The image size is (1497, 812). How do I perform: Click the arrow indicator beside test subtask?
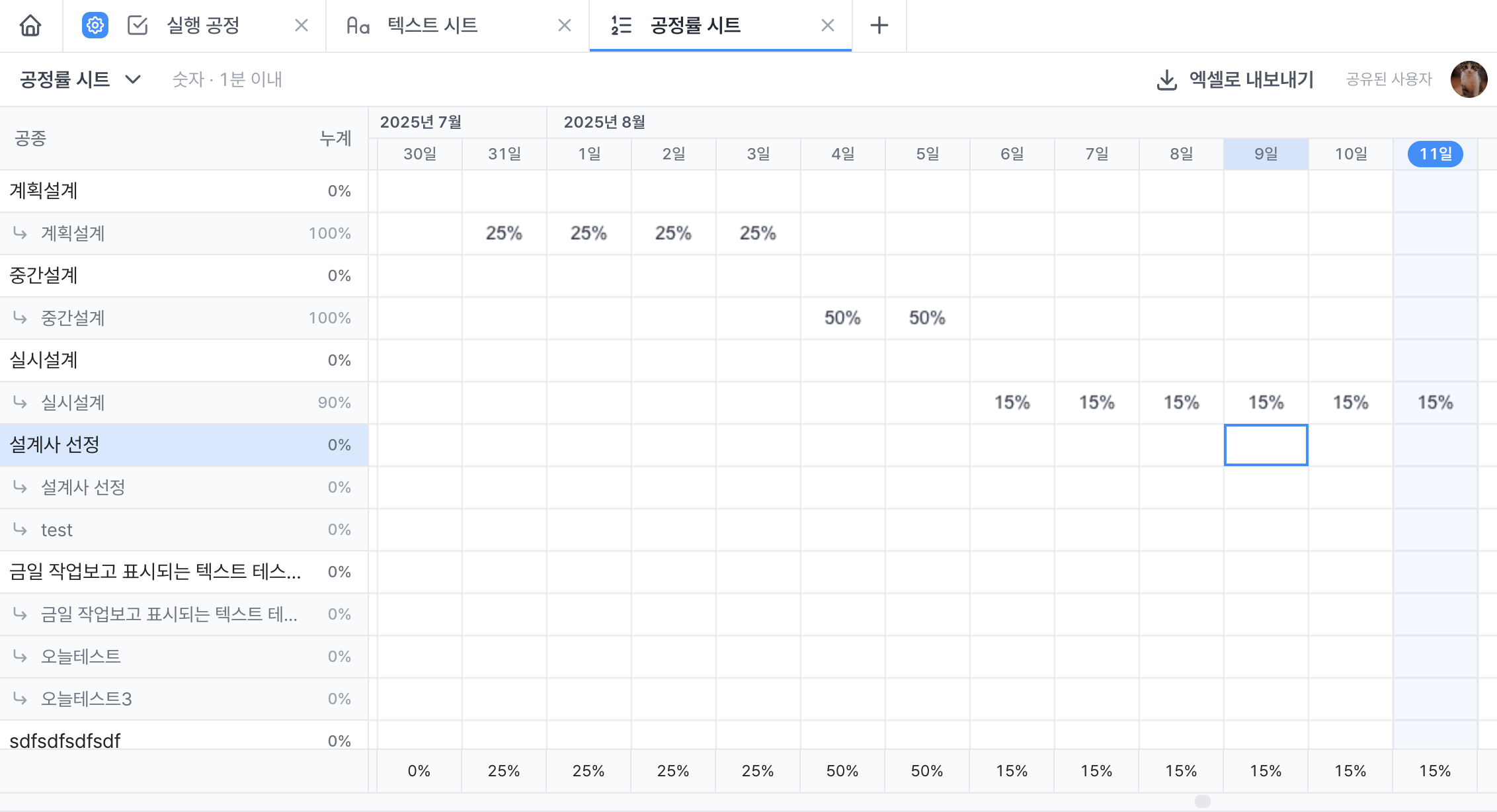point(20,529)
